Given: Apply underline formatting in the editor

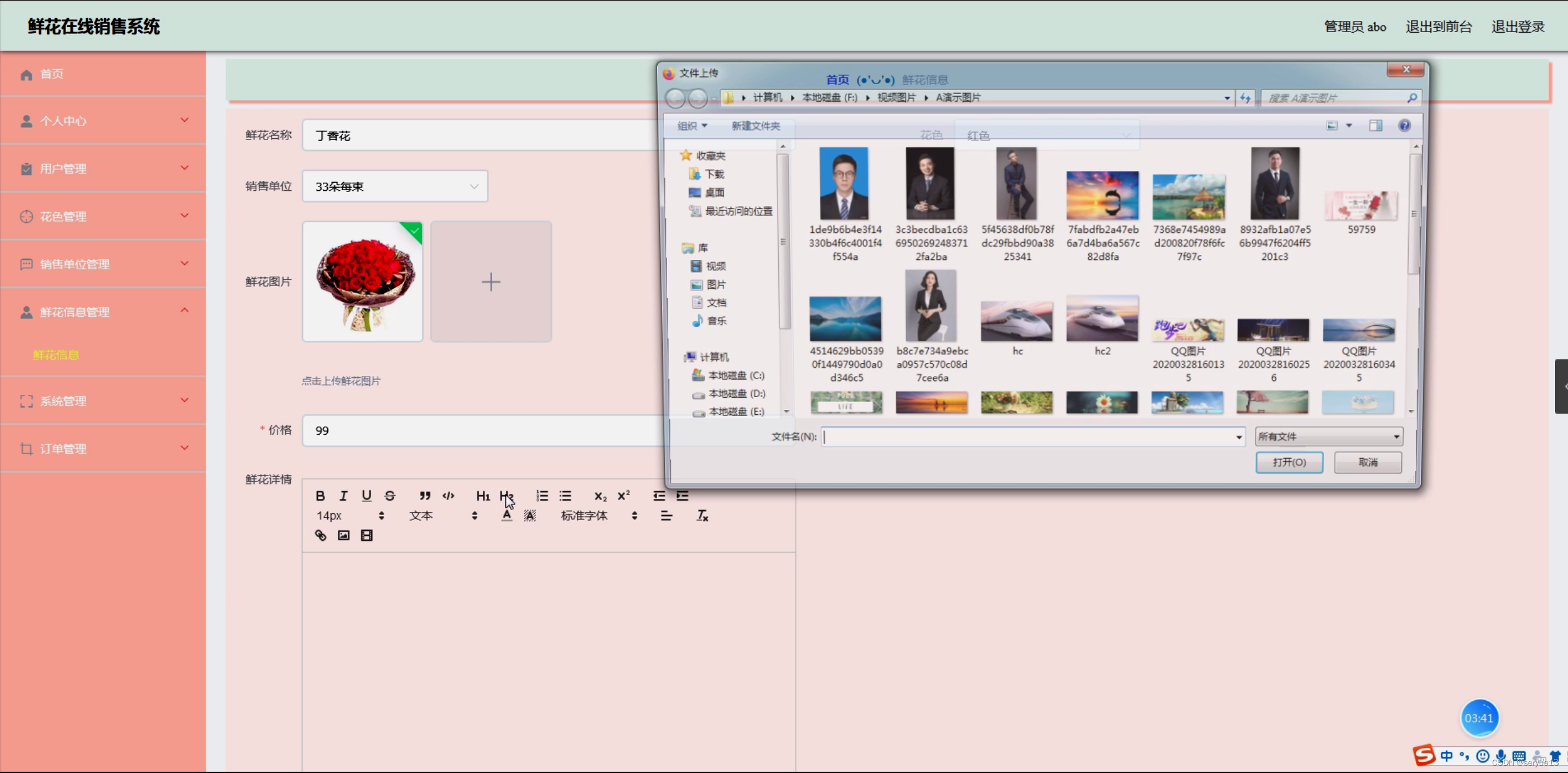Looking at the screenshot, I should [x=366, y=496].
